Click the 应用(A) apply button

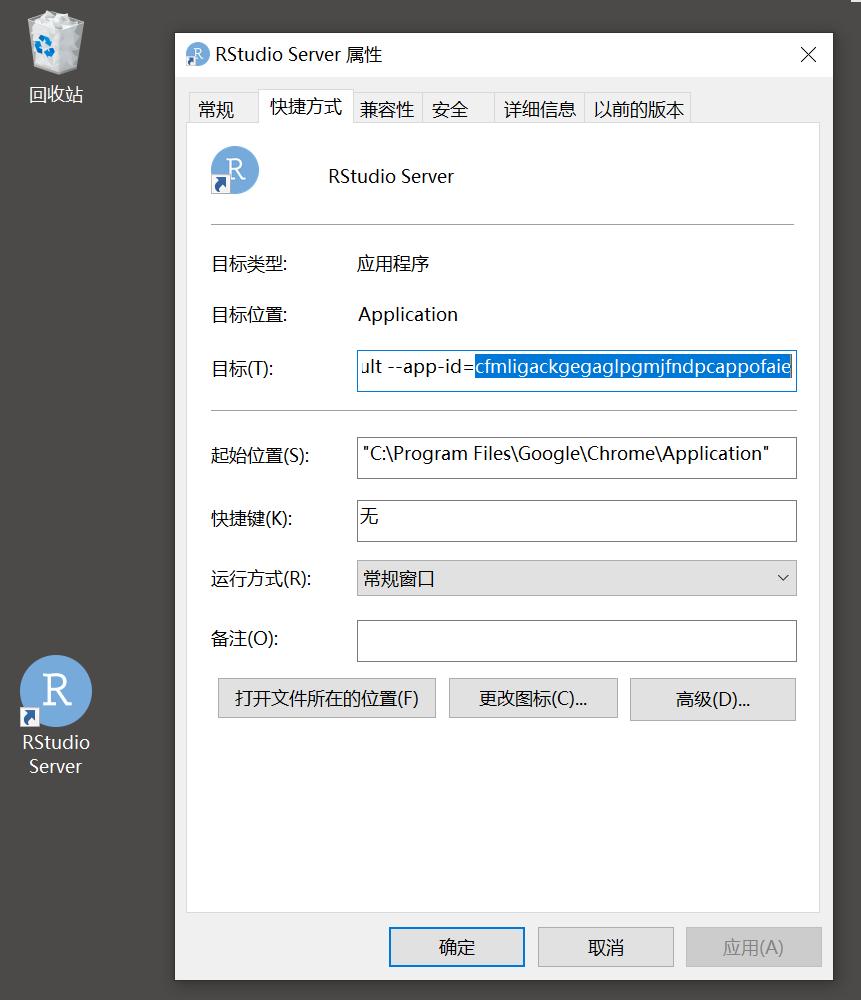[x=753, y=947]
